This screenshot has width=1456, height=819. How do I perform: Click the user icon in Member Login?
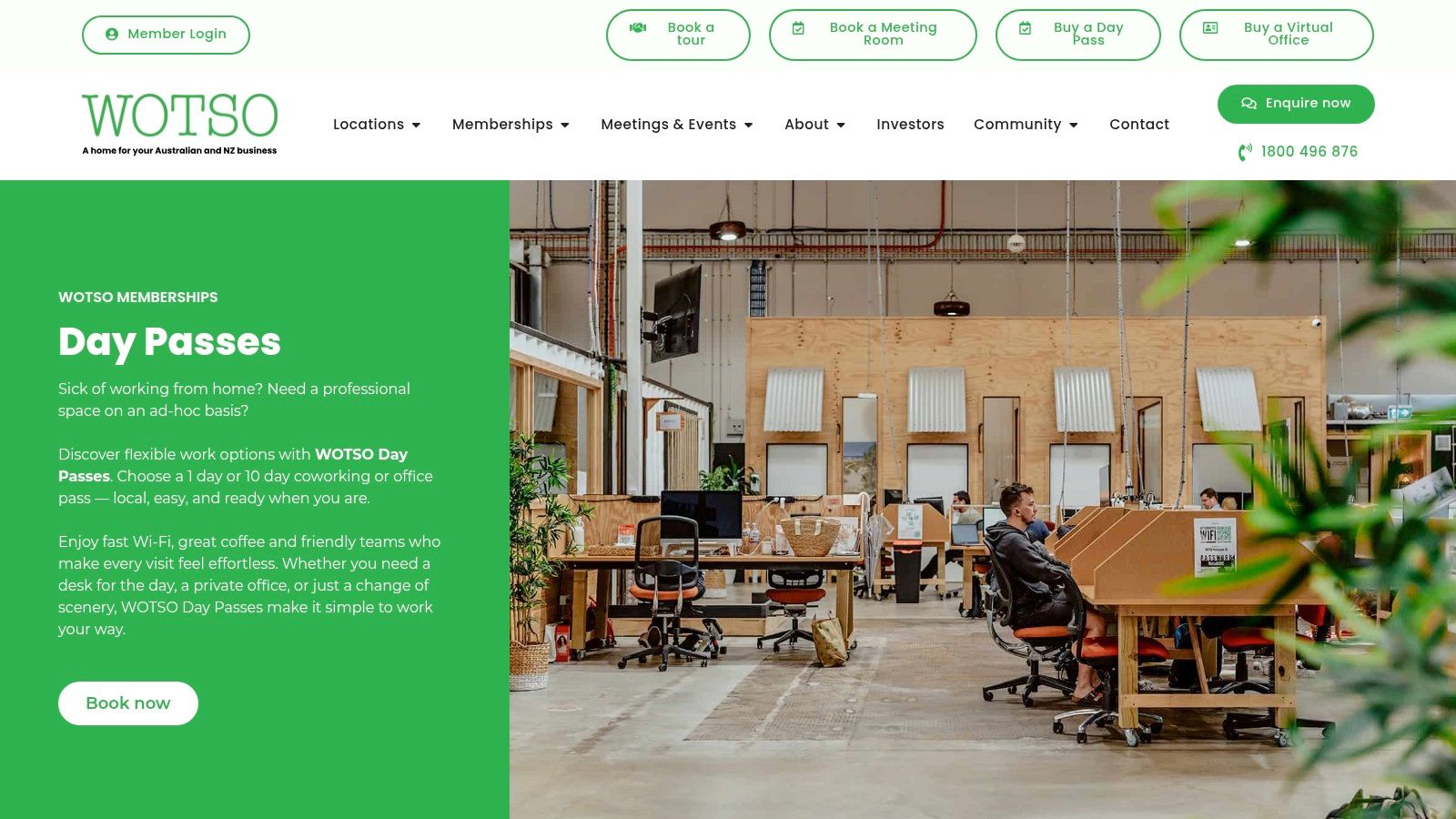point(112,35)
